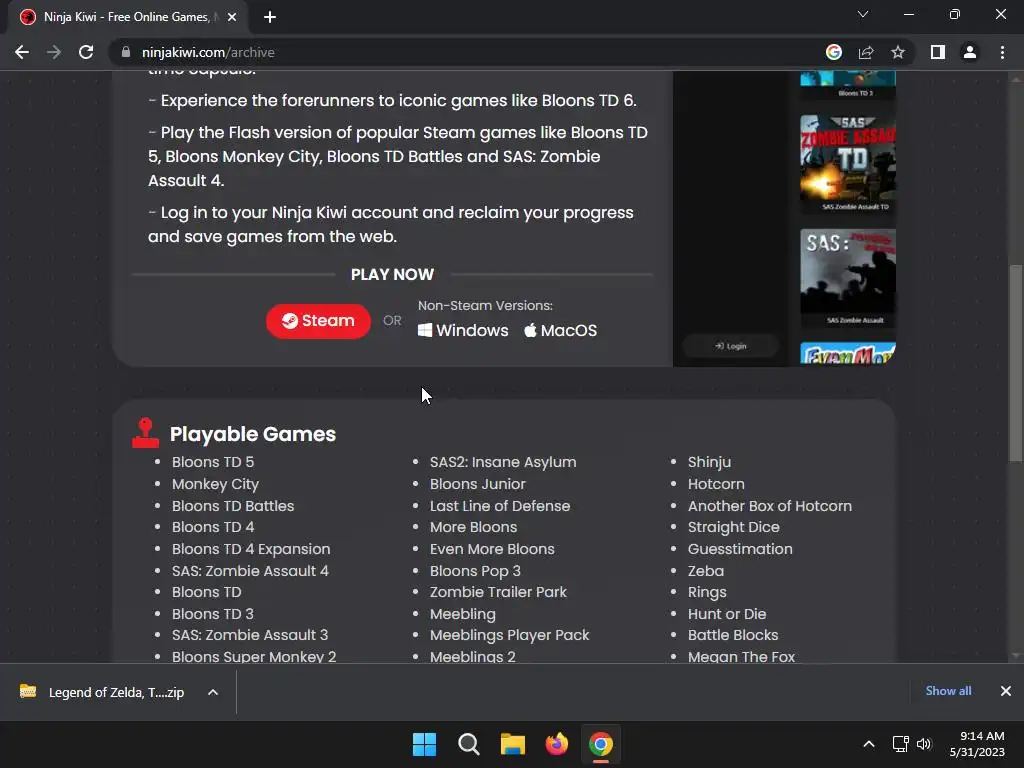
Task: Open Windows taskbar search
Action: coord(468,744)
